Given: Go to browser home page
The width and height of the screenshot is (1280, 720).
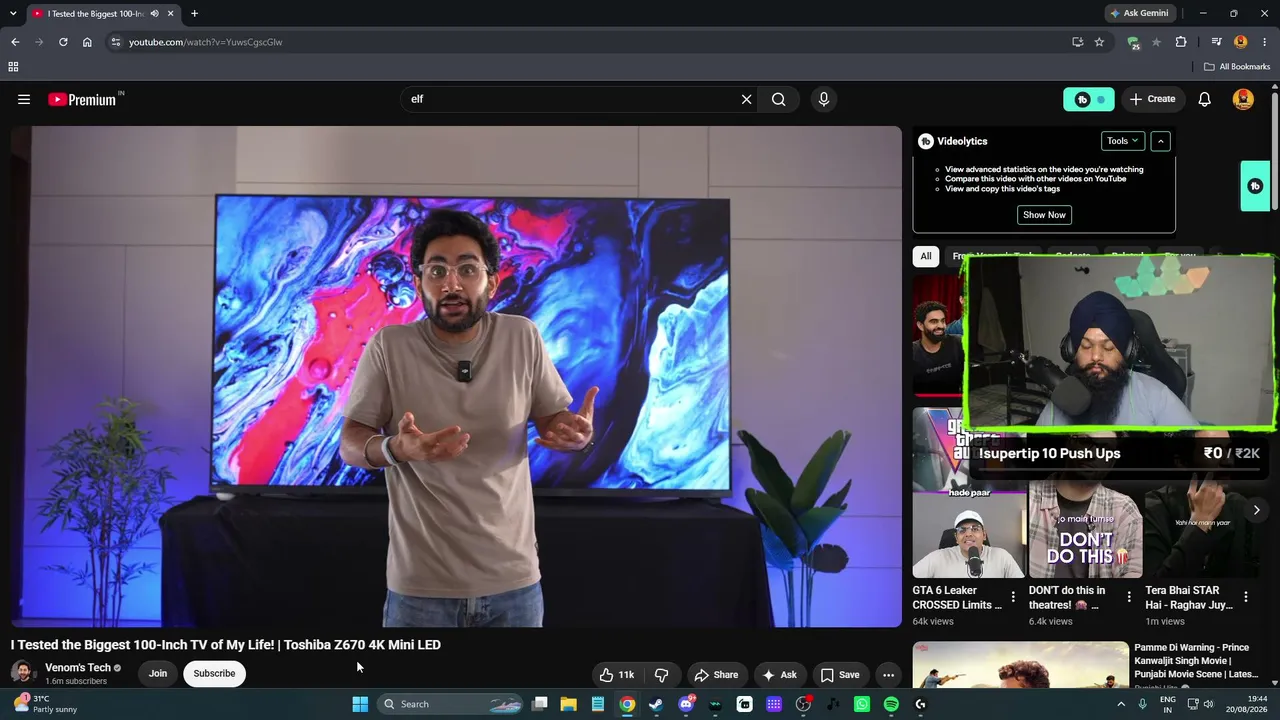Looking at the screenshot, I should pos(87,42).
